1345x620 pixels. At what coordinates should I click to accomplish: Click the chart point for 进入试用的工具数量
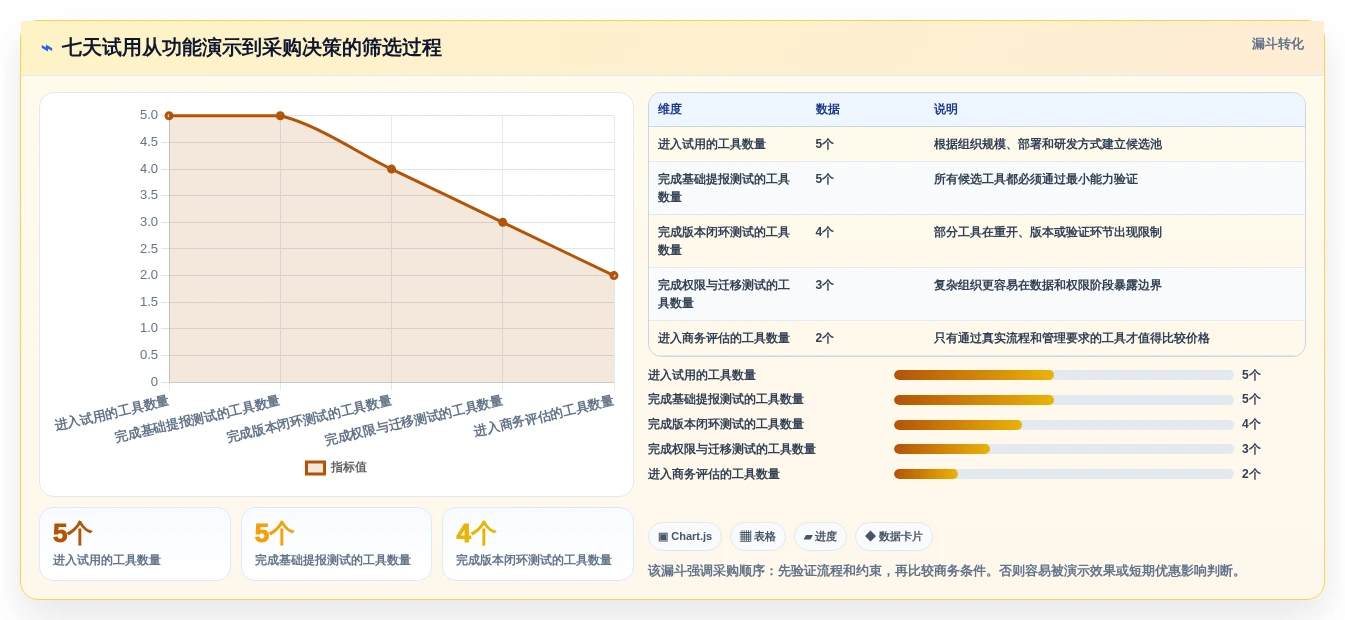click(x=169, y=116)
